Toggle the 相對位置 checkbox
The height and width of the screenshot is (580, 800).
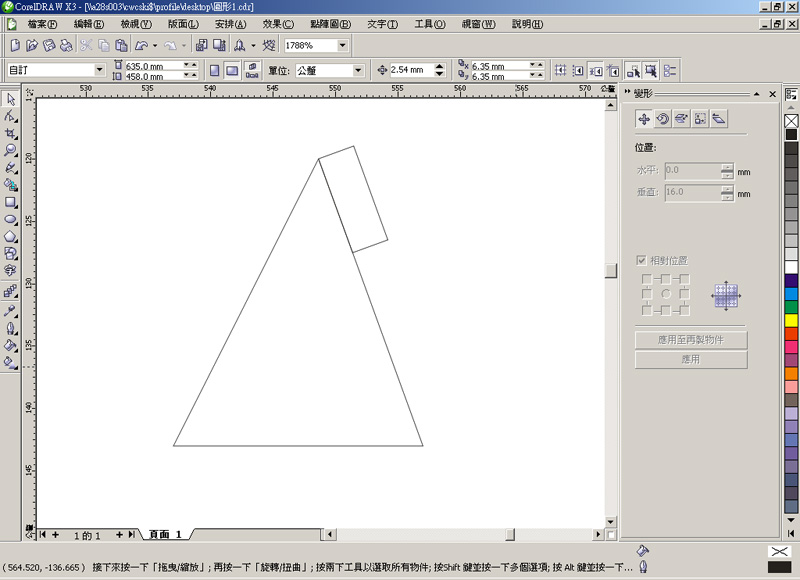641,260
